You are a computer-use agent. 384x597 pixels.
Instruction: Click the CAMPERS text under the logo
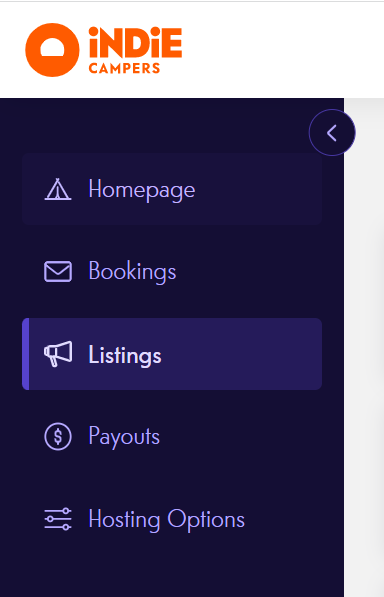[x=124, y=68]
